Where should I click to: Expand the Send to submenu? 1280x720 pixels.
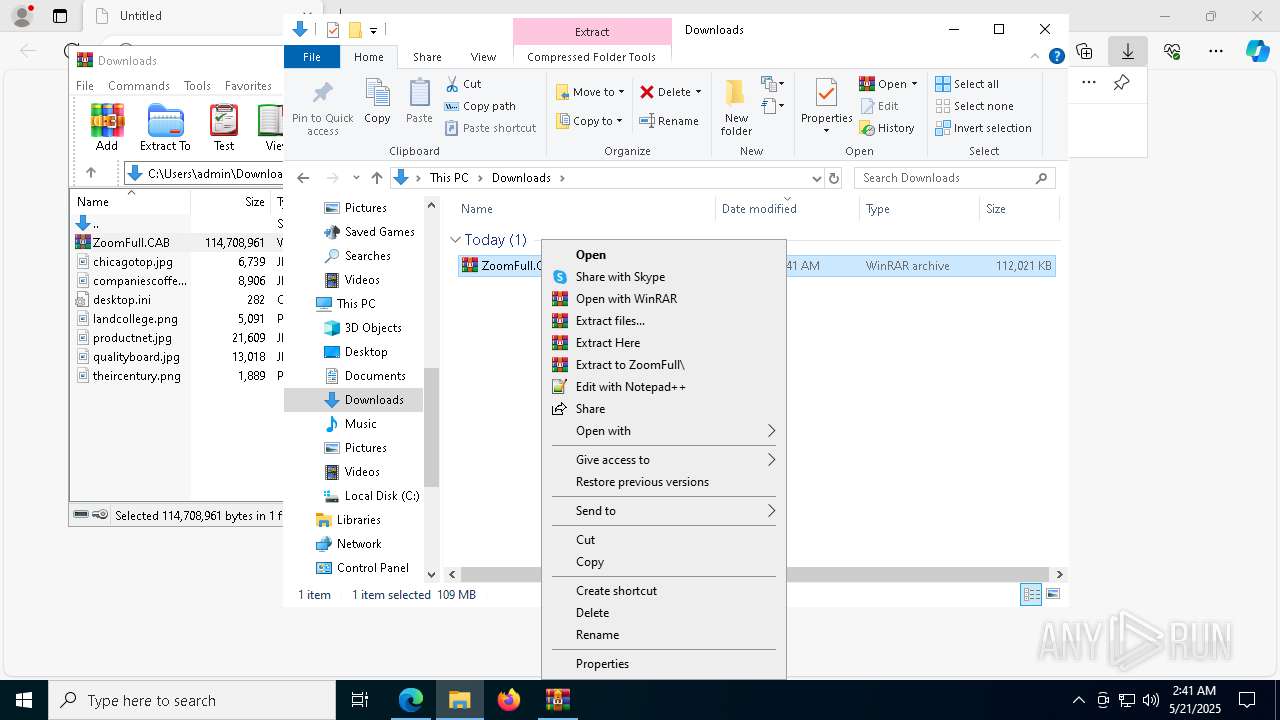point(664,511)
